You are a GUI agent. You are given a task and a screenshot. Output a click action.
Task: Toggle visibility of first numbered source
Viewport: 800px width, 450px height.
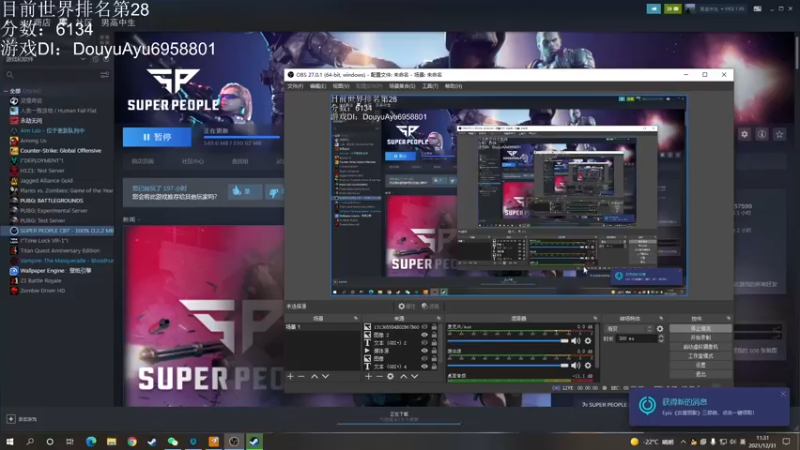424,327
